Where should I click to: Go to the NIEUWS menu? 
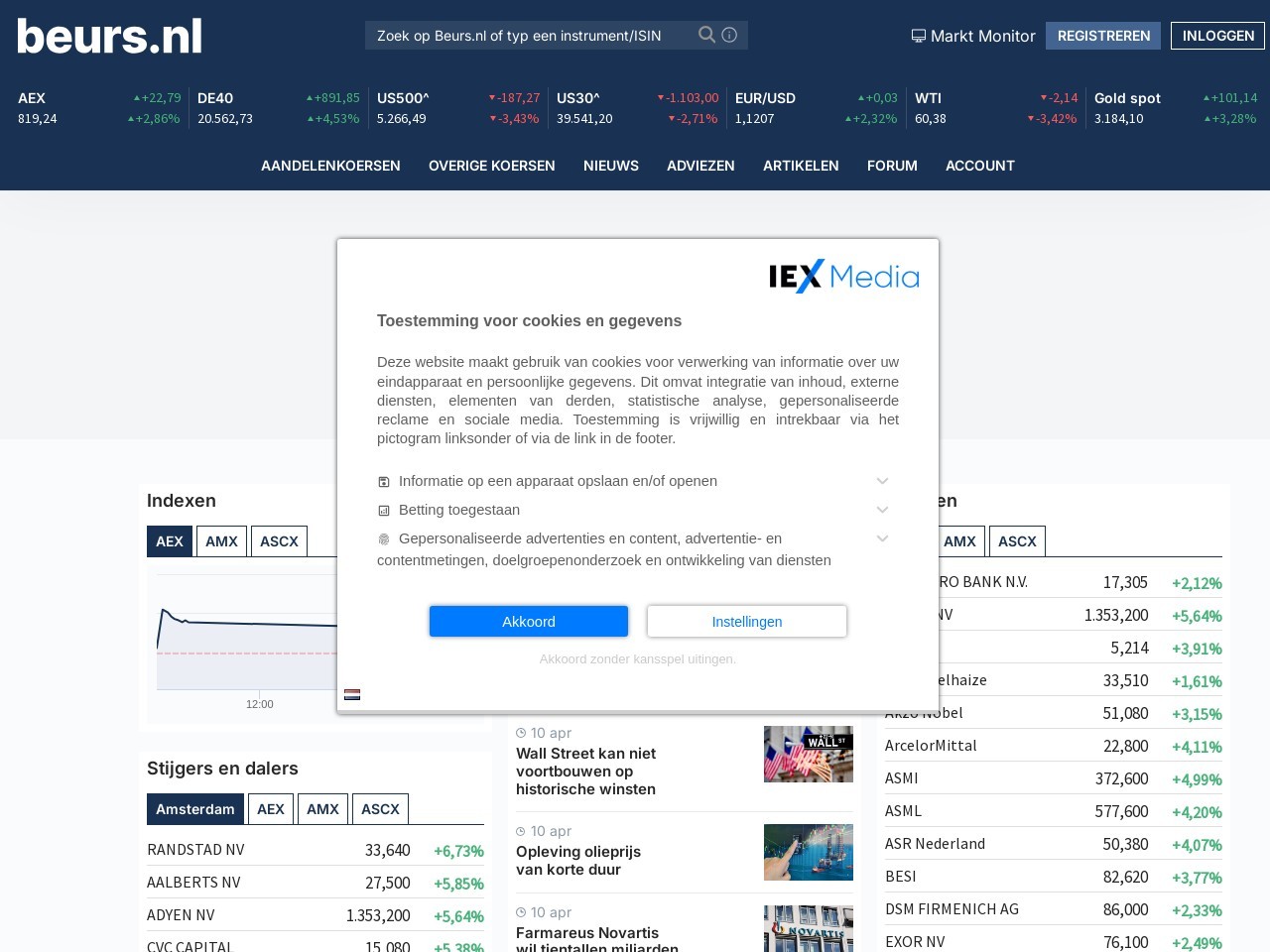pyautogui.click(x=611, y=166)
